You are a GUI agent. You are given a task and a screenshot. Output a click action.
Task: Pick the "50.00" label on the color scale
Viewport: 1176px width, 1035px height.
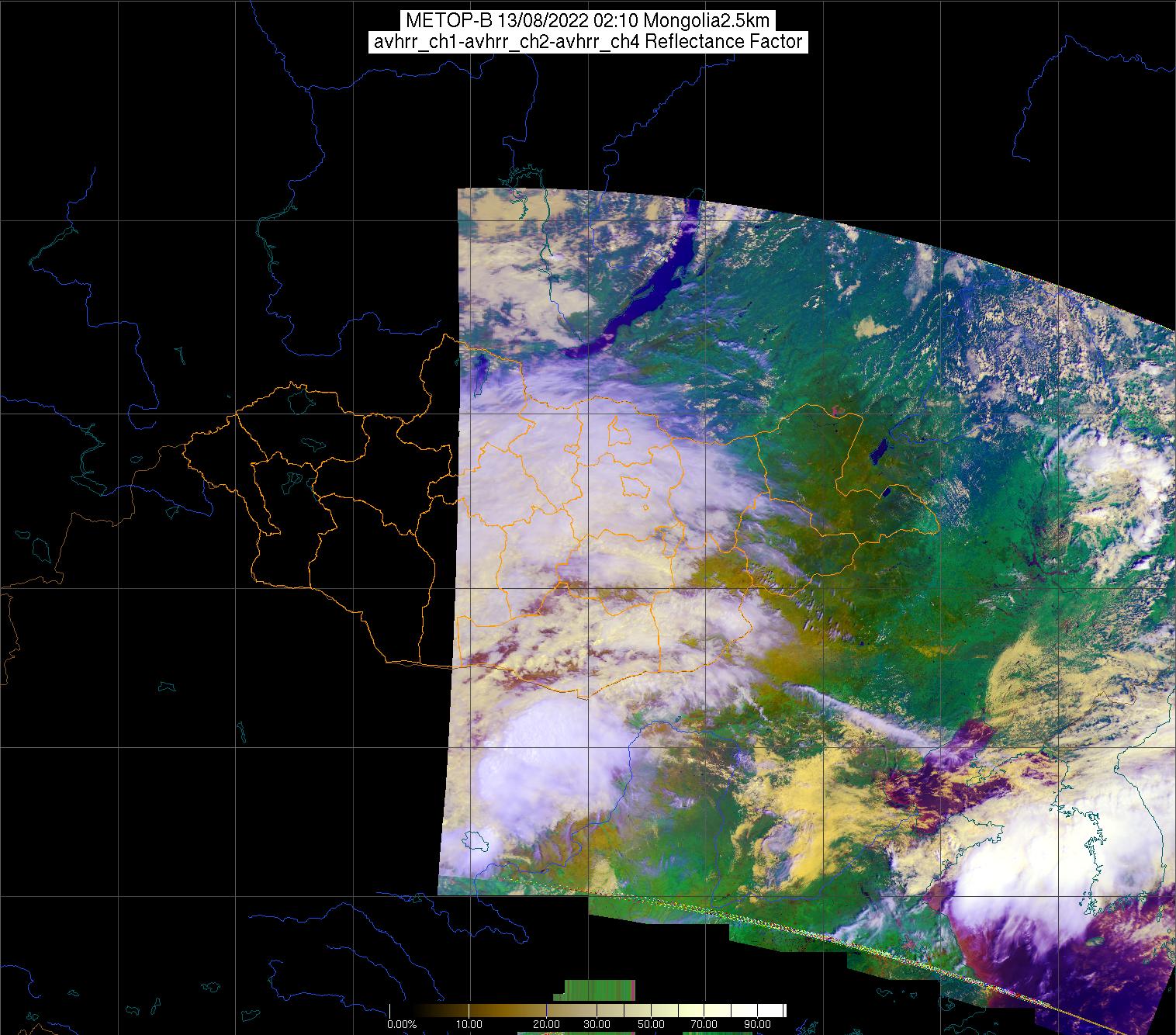coord(651,1025)
